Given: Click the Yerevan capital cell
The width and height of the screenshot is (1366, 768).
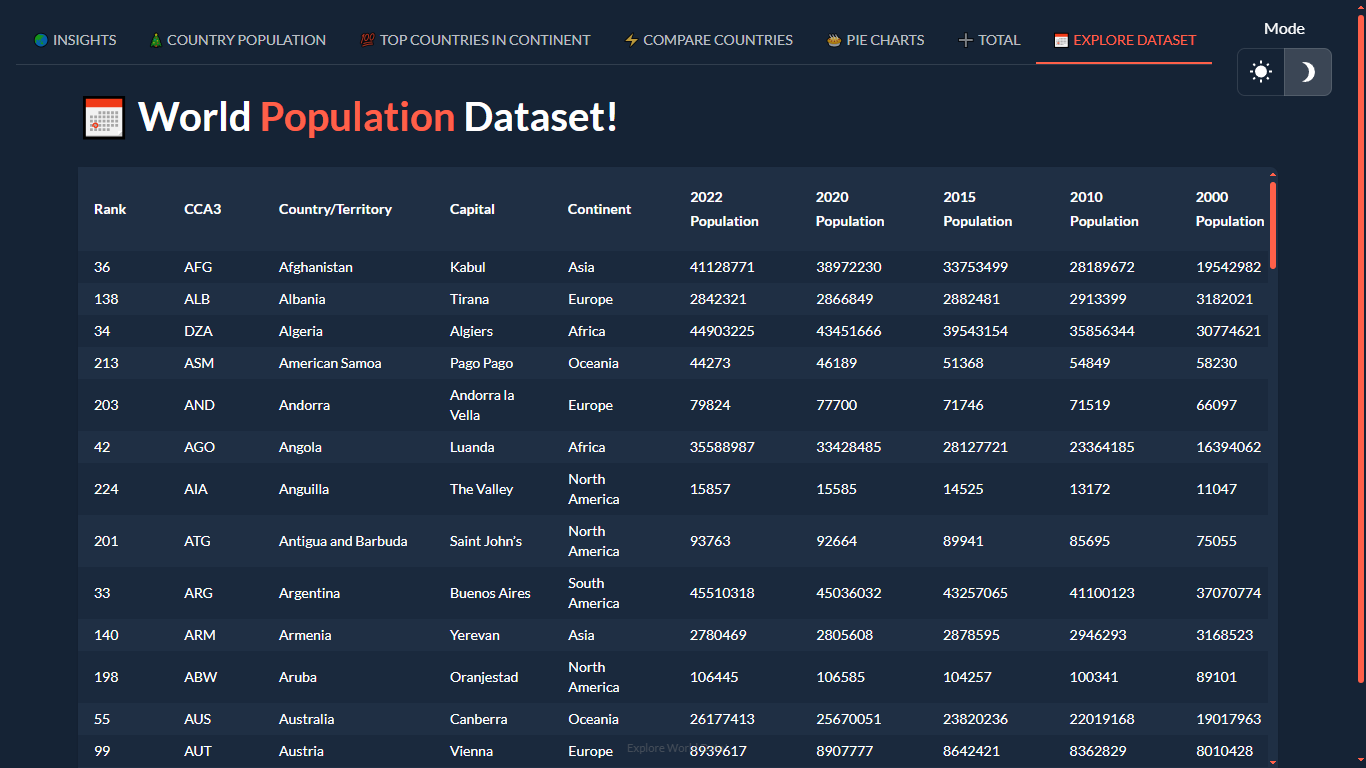Looking at the screenshot, I should tap(475, 635).
